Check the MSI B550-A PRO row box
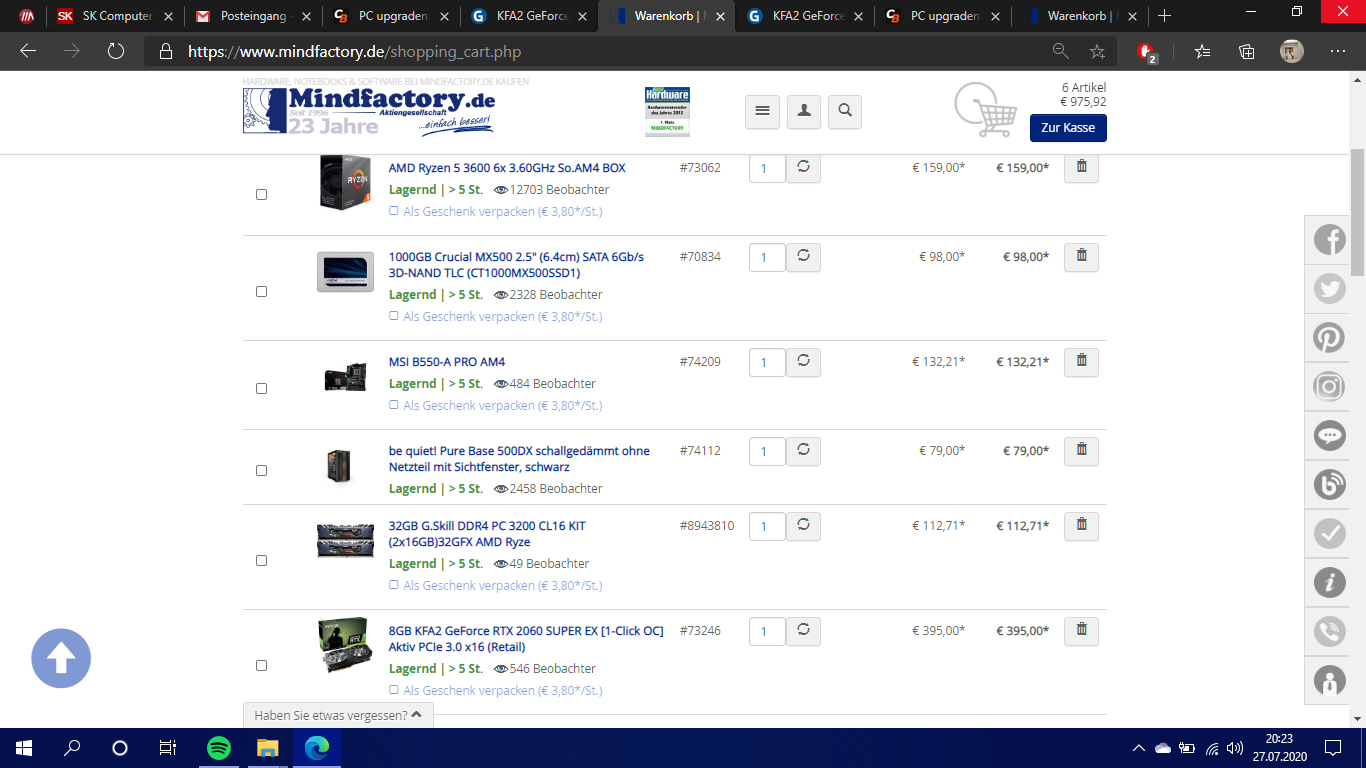The image size is (1366, 768). pos(262,389)
